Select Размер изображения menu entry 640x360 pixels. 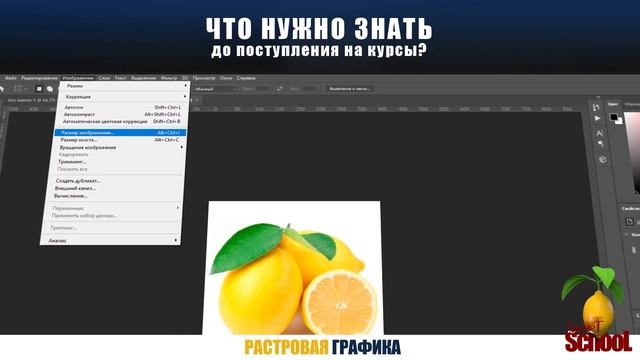pyautogui.click(x=120, y=133)
